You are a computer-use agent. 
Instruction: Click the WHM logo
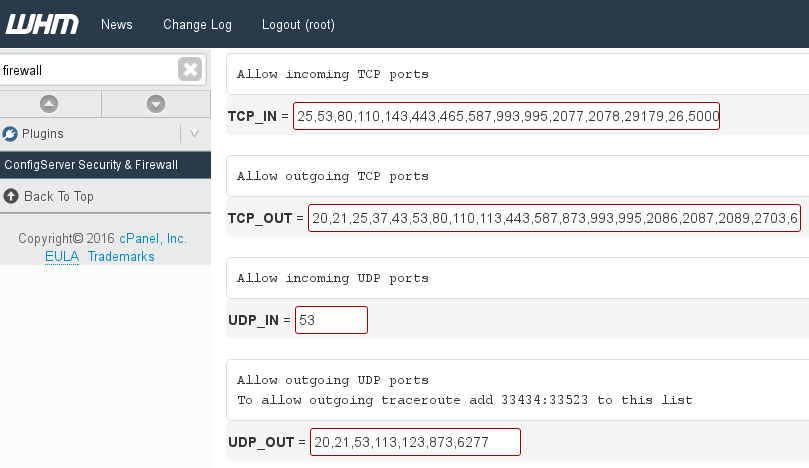click(42, 24)
